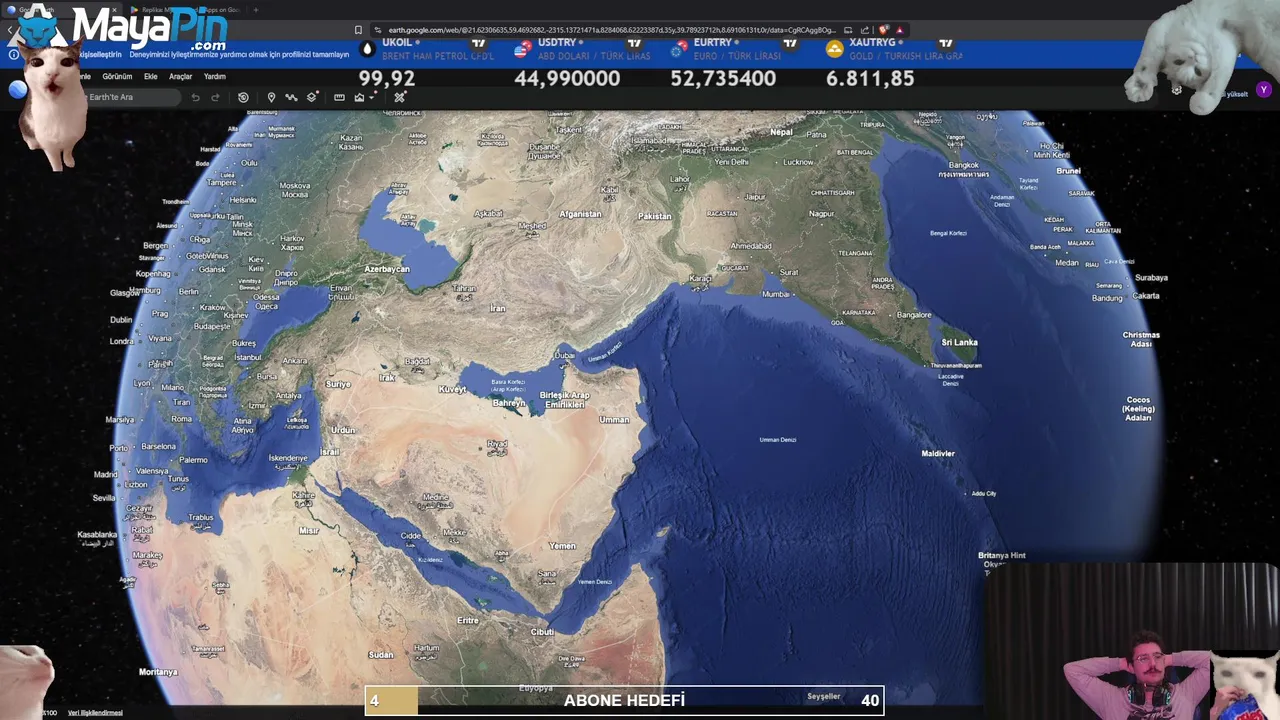
Task: Click the Moritanya label on the map
Action: pos(158,672)
